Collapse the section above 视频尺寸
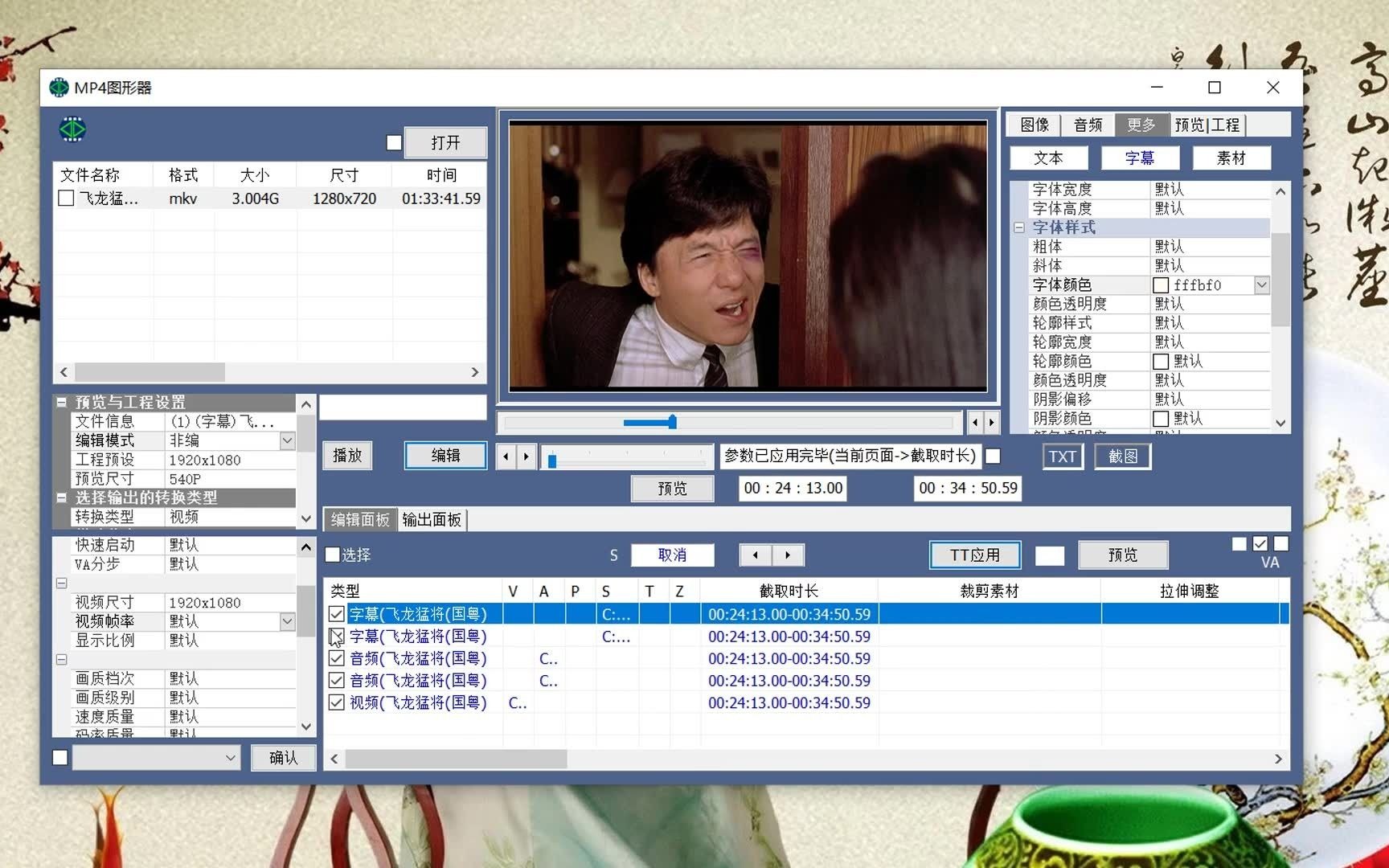 pyautogui.click(x=61, y=583)
